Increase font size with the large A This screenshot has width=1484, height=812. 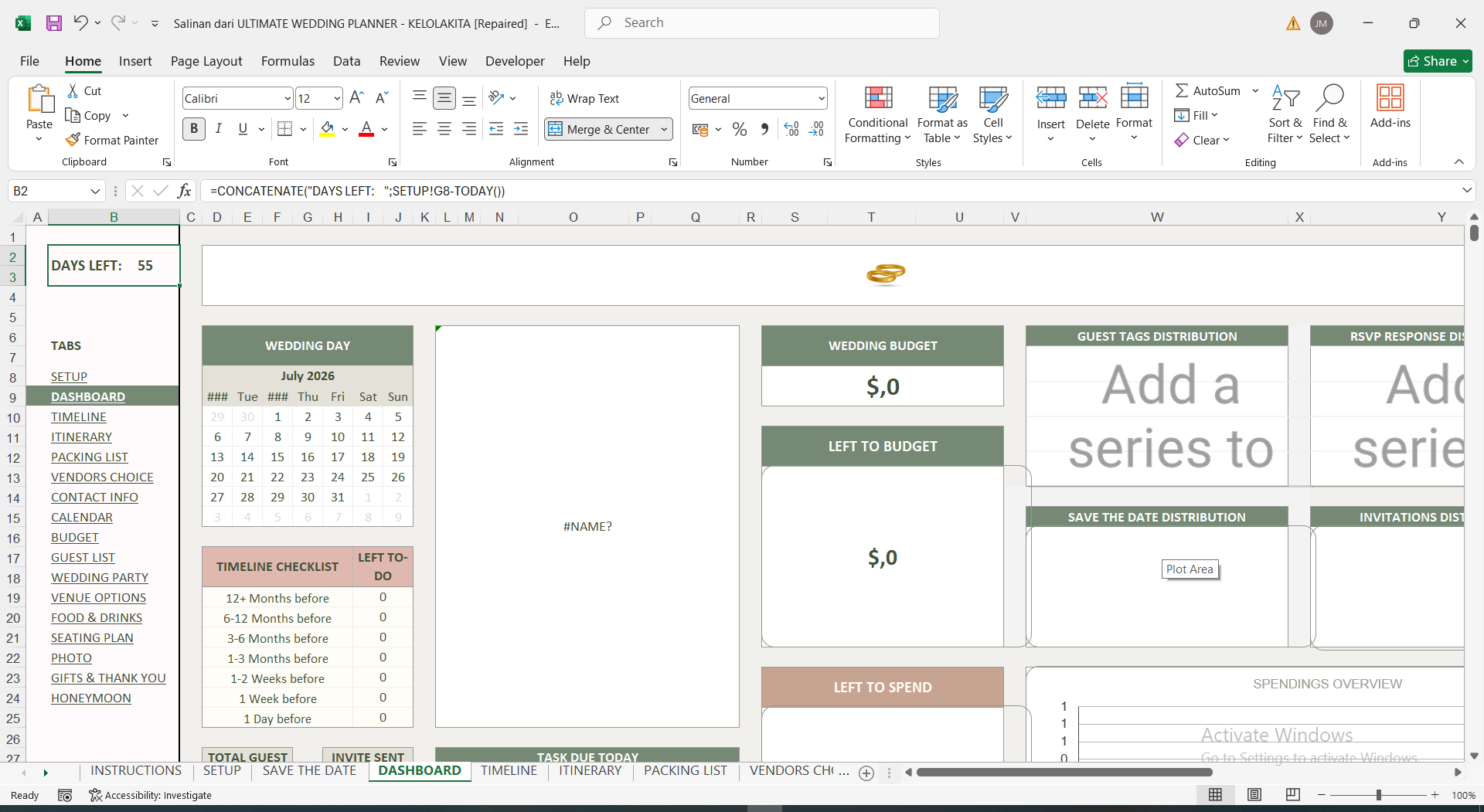pyautogui.click(x=356, y=98)
